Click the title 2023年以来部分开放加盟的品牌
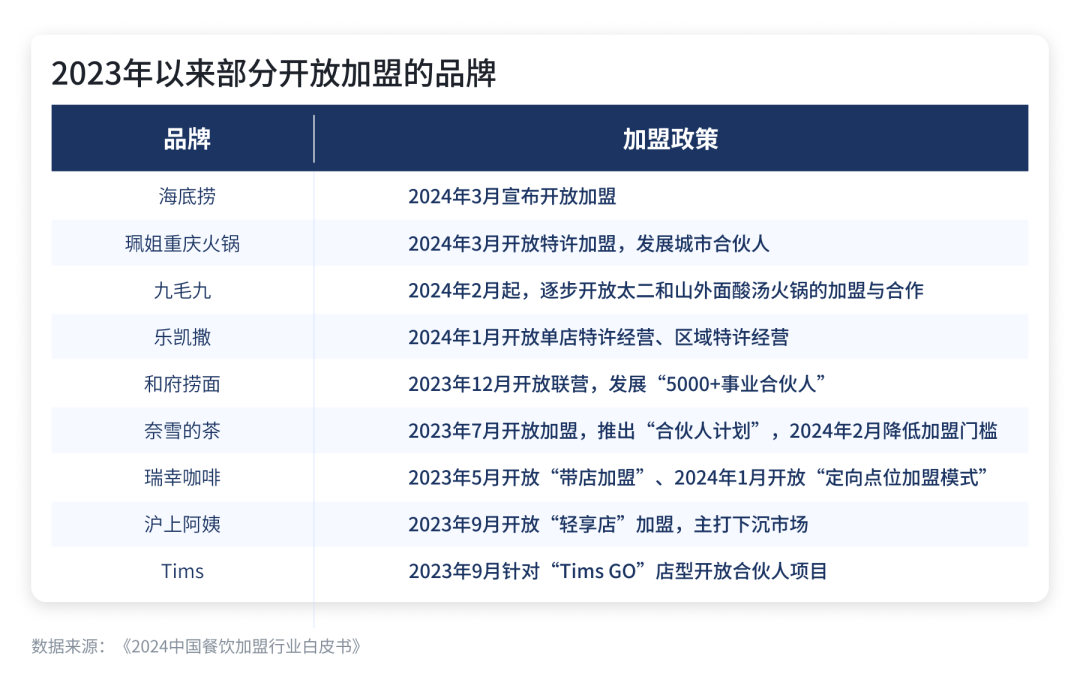This screenshot has height=680, width=1080. click(x=273, y=73)
